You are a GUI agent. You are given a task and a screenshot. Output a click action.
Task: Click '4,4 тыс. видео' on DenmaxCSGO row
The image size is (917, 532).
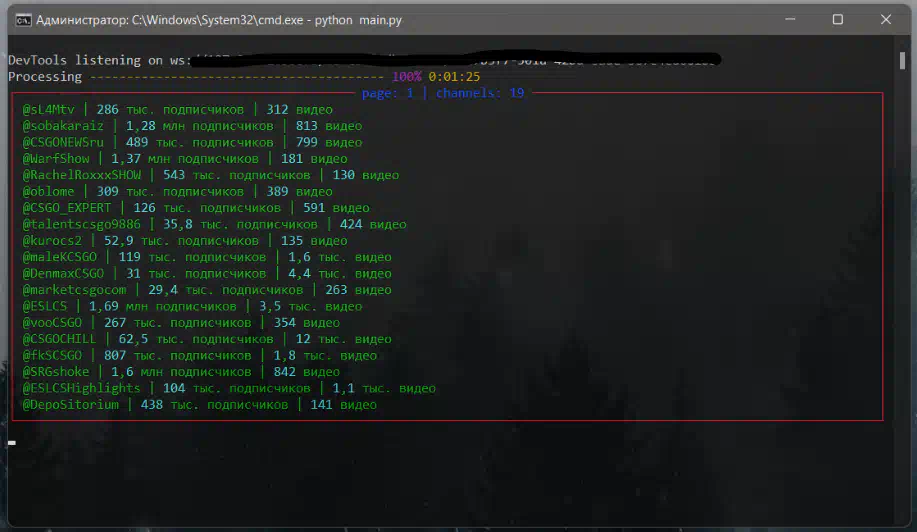coord(340,273)
